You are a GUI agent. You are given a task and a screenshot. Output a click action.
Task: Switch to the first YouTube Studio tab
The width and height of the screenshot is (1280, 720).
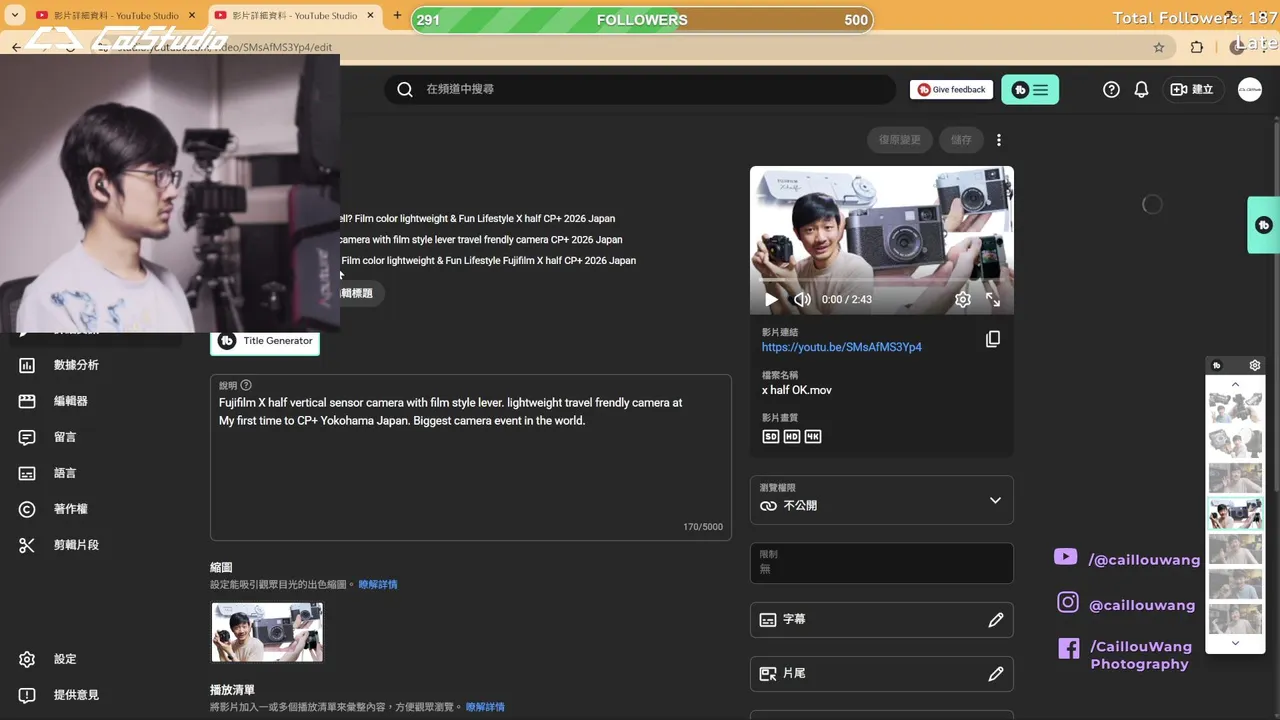coord(115,16)
